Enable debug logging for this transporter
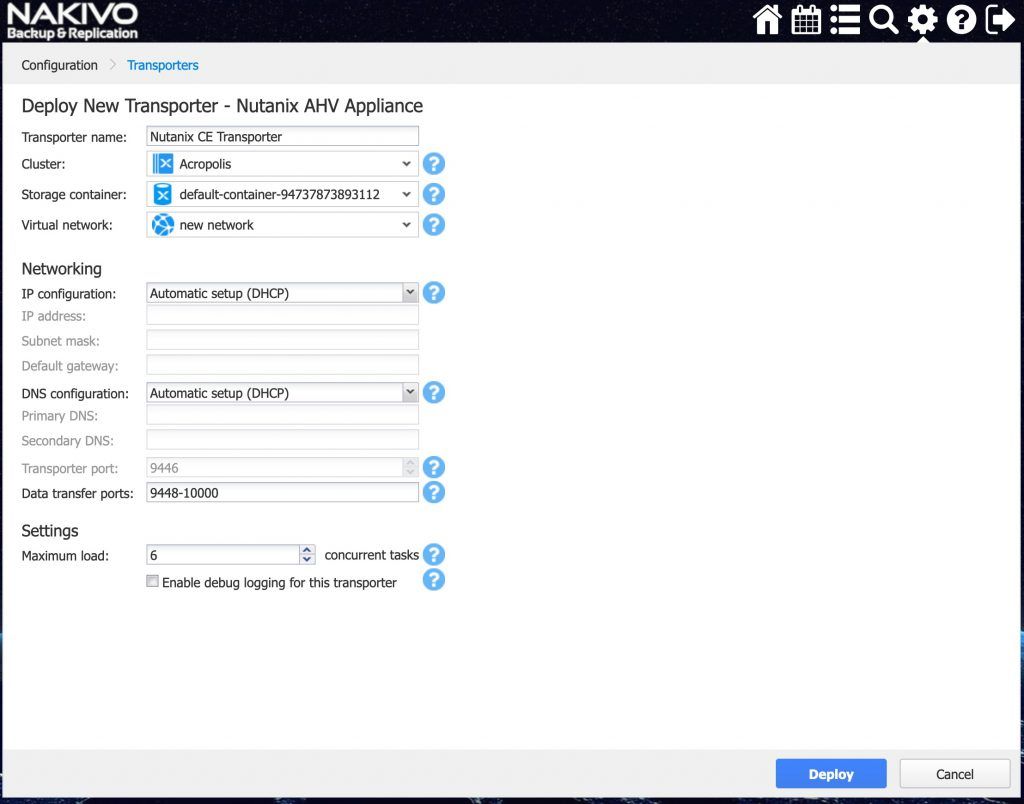This screenshot has width=1024, height=804. click(x=152, y=581)
